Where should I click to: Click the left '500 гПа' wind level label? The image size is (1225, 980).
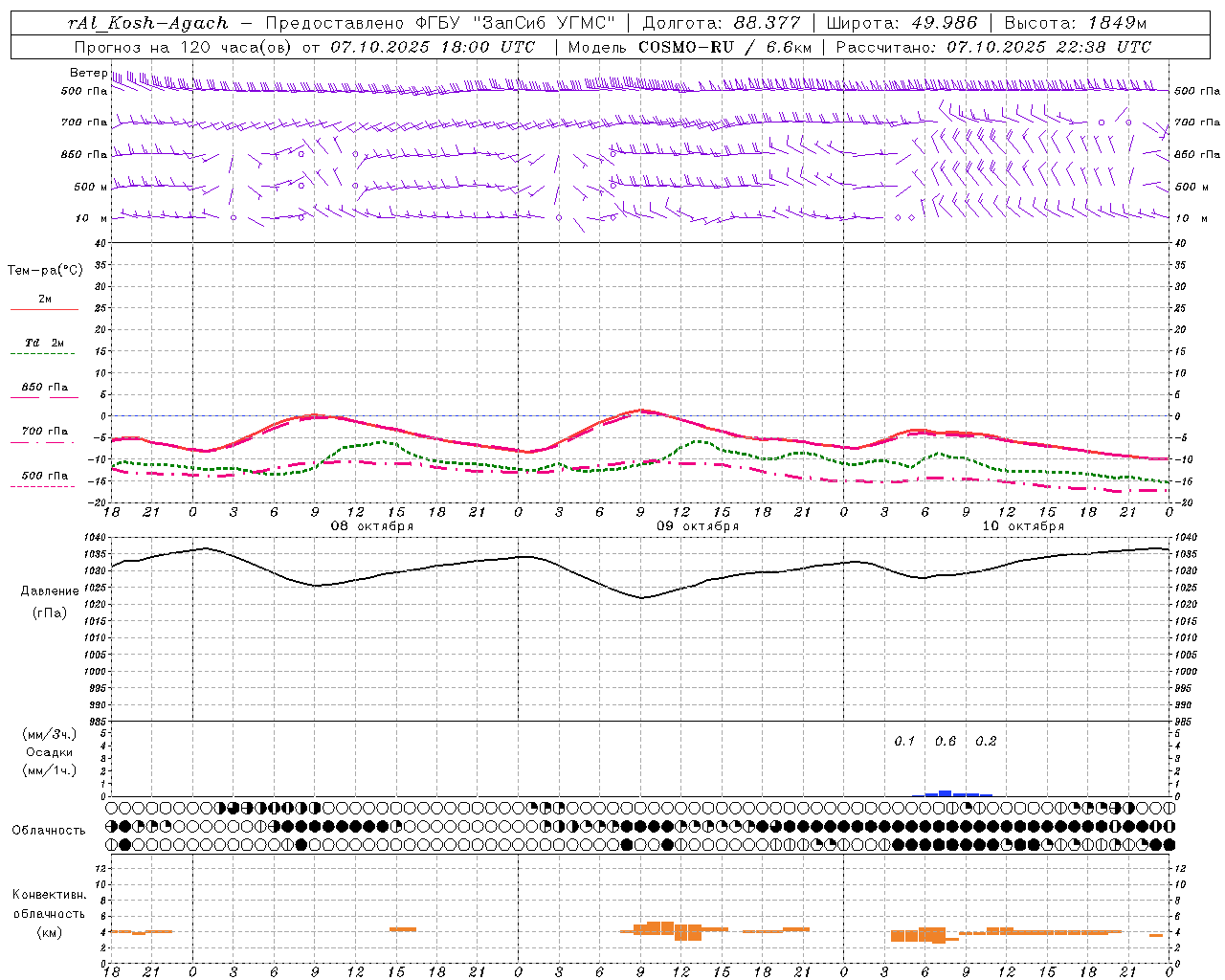[84, 91]
